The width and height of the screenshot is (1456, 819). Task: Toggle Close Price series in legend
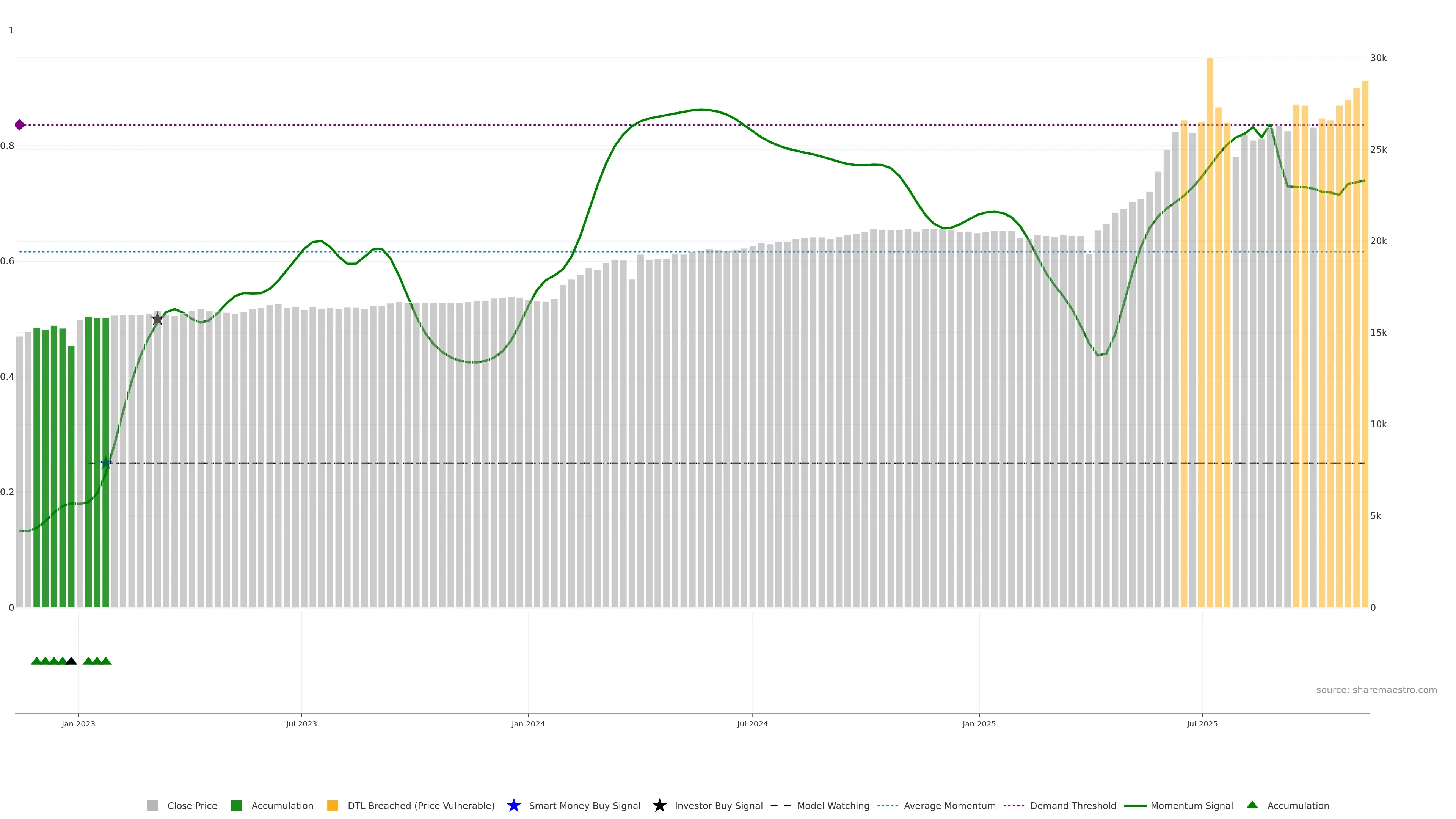191,805
